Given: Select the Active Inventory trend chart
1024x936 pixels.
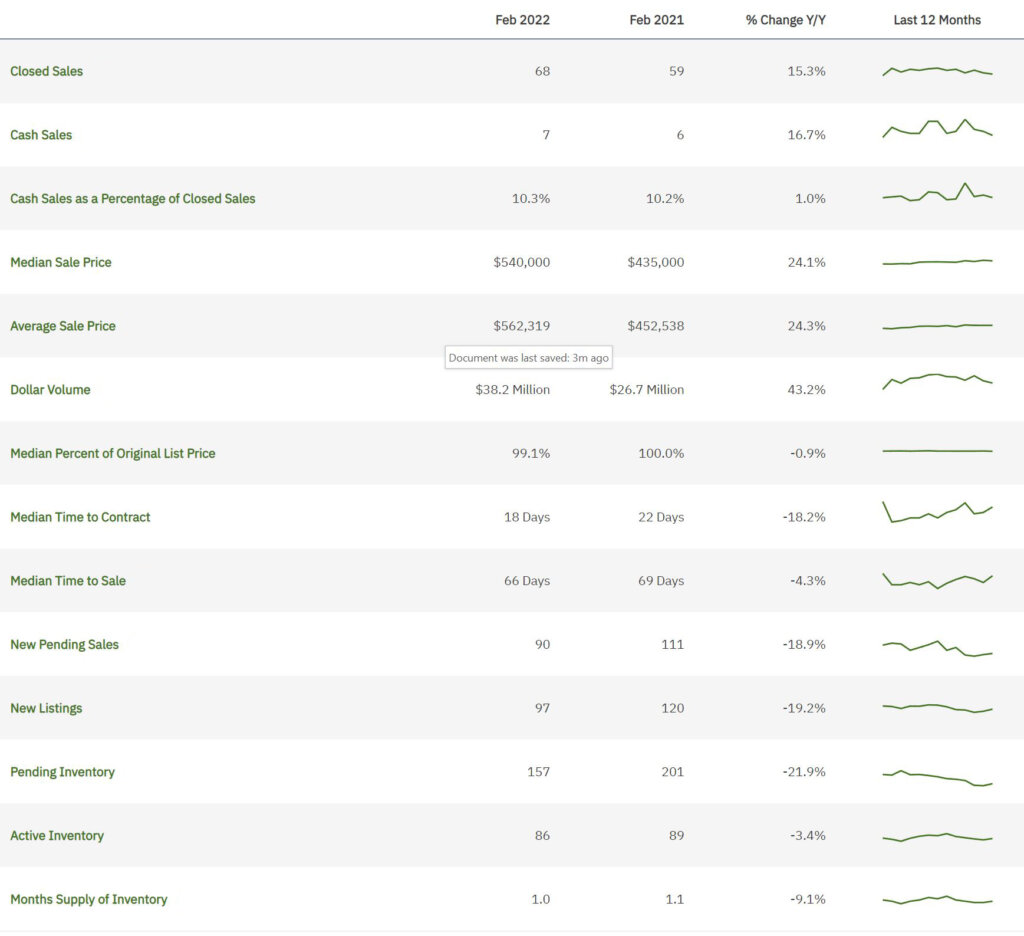Looking at the screenshot, I should coord(937,835).
